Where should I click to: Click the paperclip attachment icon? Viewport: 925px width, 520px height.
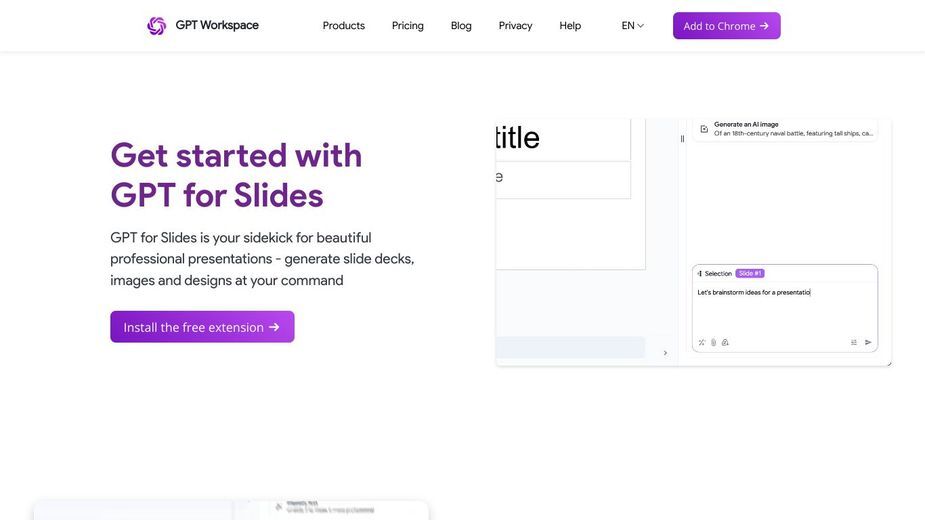[x=713, y=342]
